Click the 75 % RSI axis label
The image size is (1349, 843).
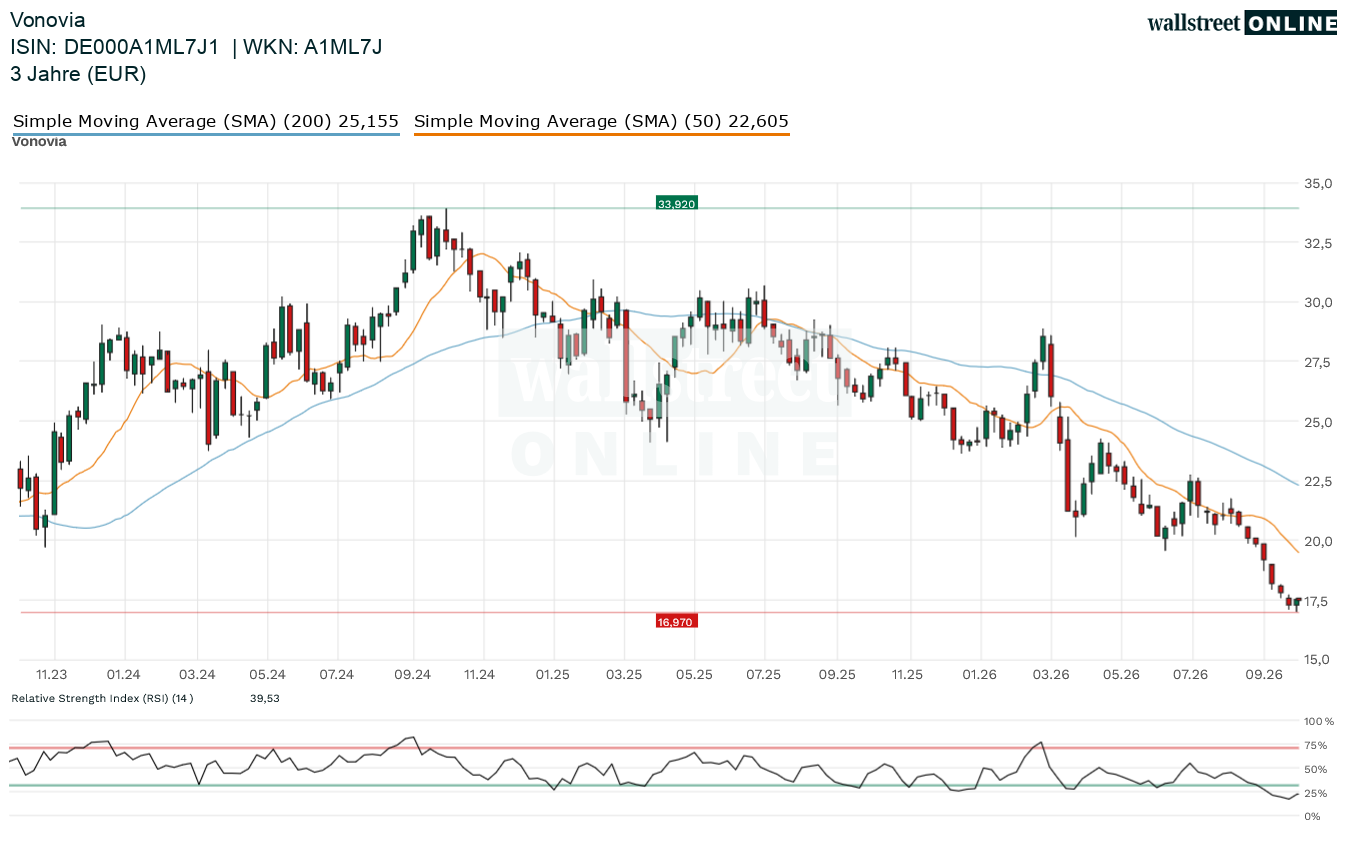[x=1317, y=745]
